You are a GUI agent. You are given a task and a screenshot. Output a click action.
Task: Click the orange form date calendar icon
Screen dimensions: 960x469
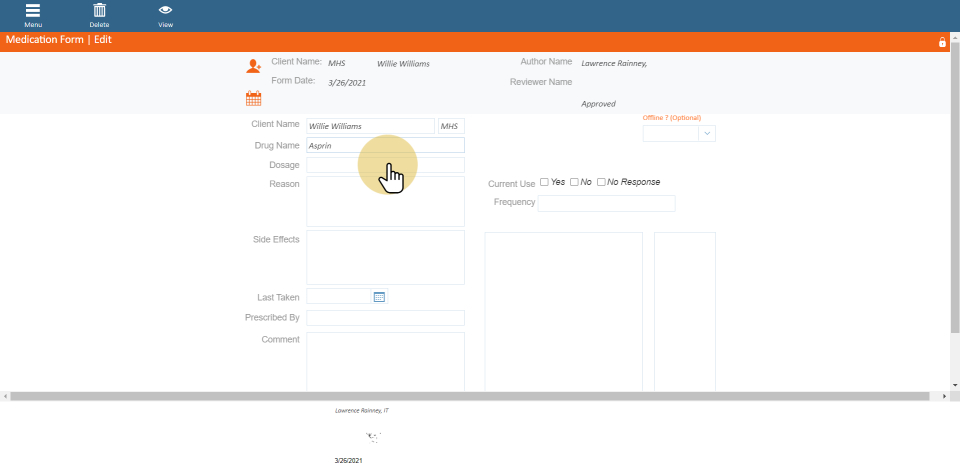click(253, 98)
